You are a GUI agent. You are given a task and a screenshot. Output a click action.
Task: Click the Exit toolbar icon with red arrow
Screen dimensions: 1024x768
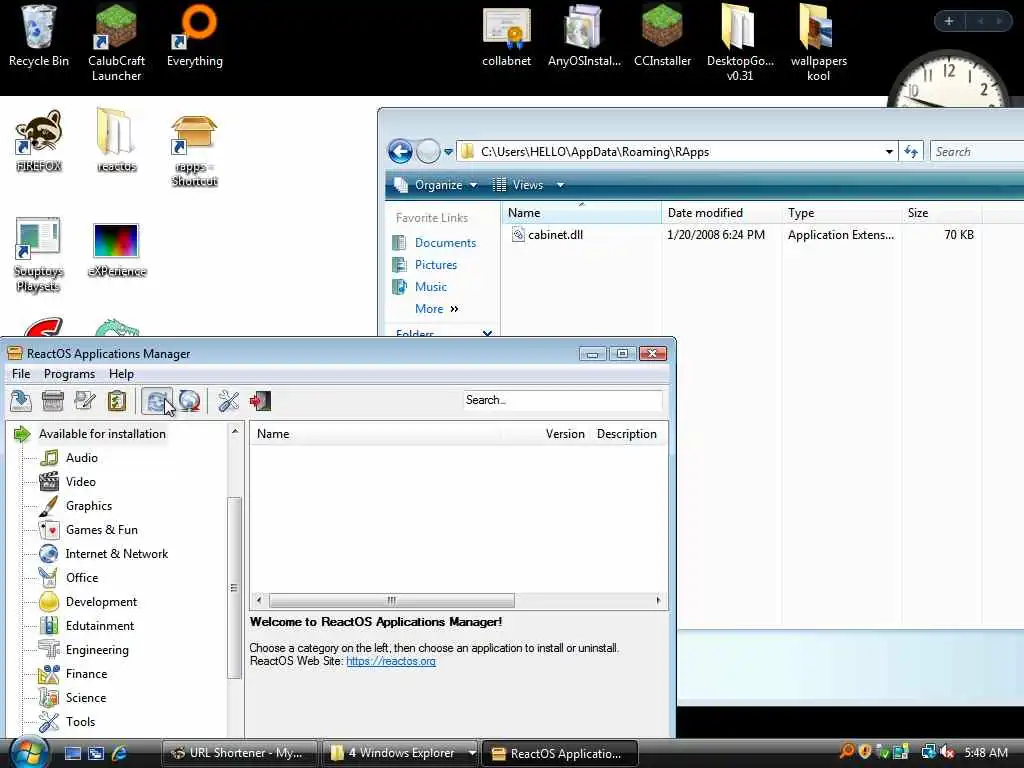point(260,400)
